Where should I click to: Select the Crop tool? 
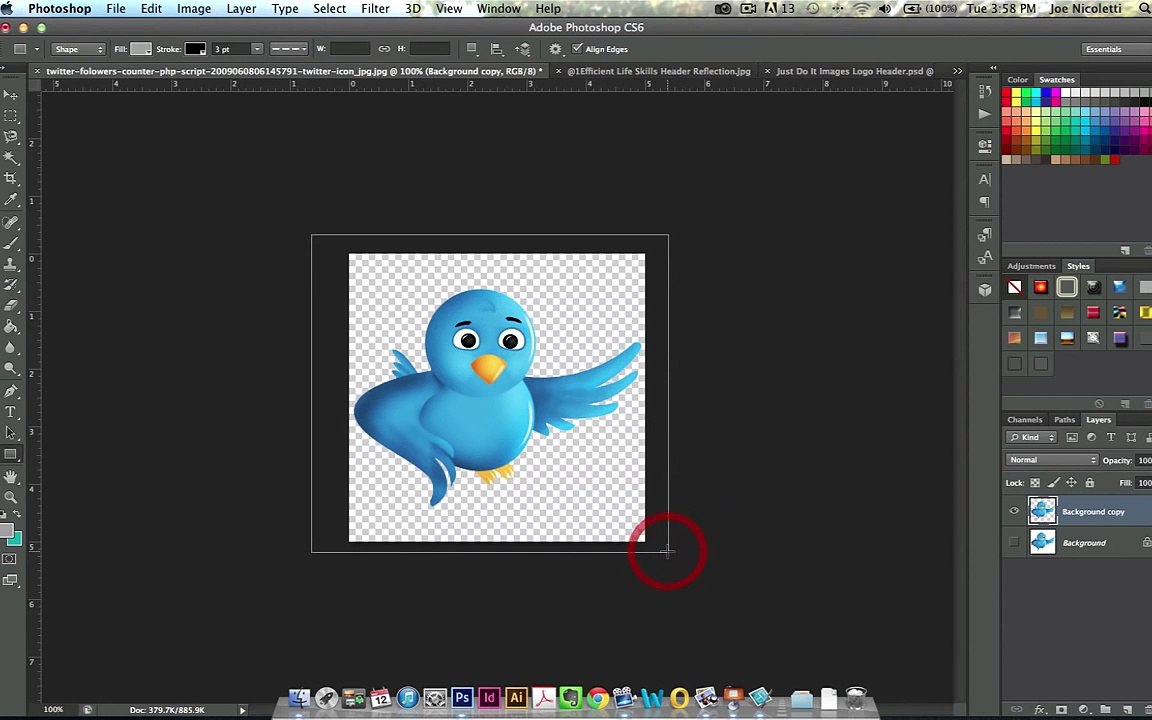click(x=10, y=178)
